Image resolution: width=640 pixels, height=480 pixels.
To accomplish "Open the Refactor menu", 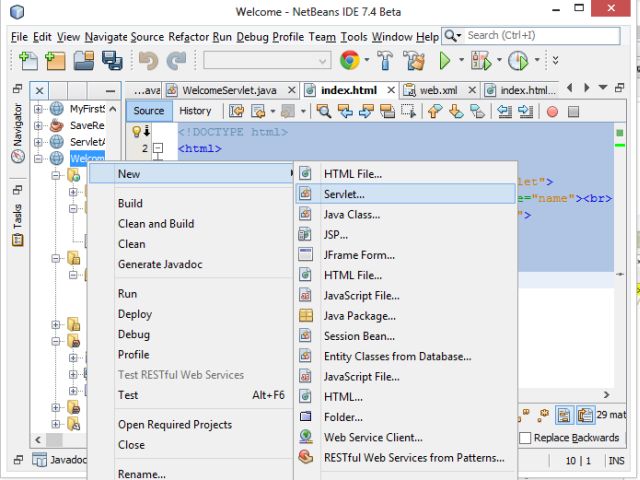I will [189, 37].
